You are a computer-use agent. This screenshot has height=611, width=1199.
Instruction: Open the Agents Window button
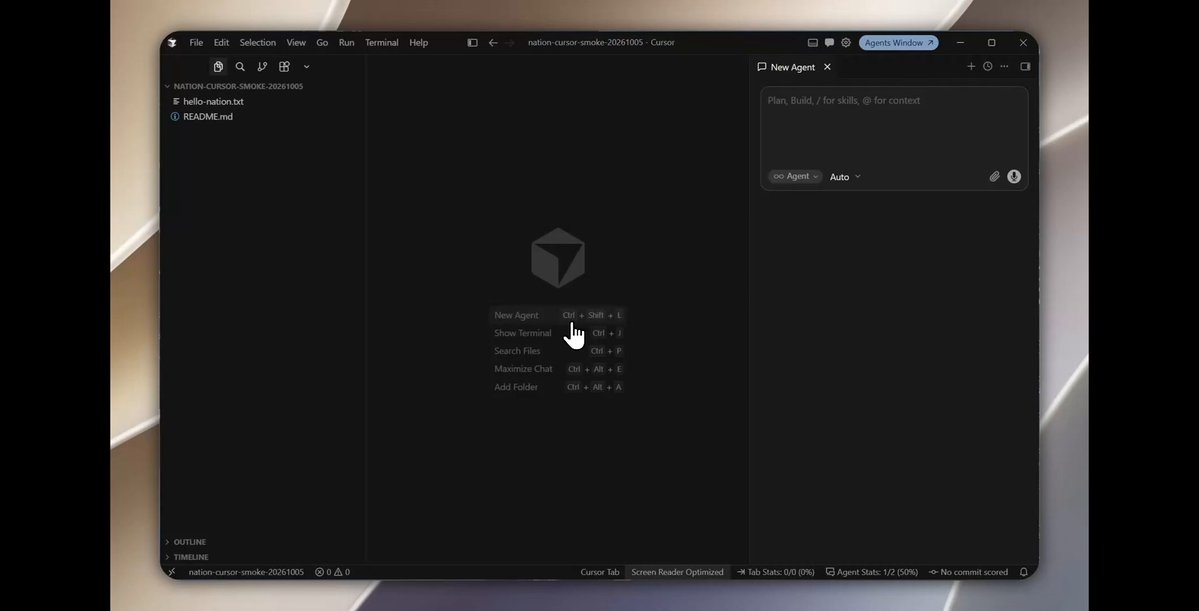point(898,43)
